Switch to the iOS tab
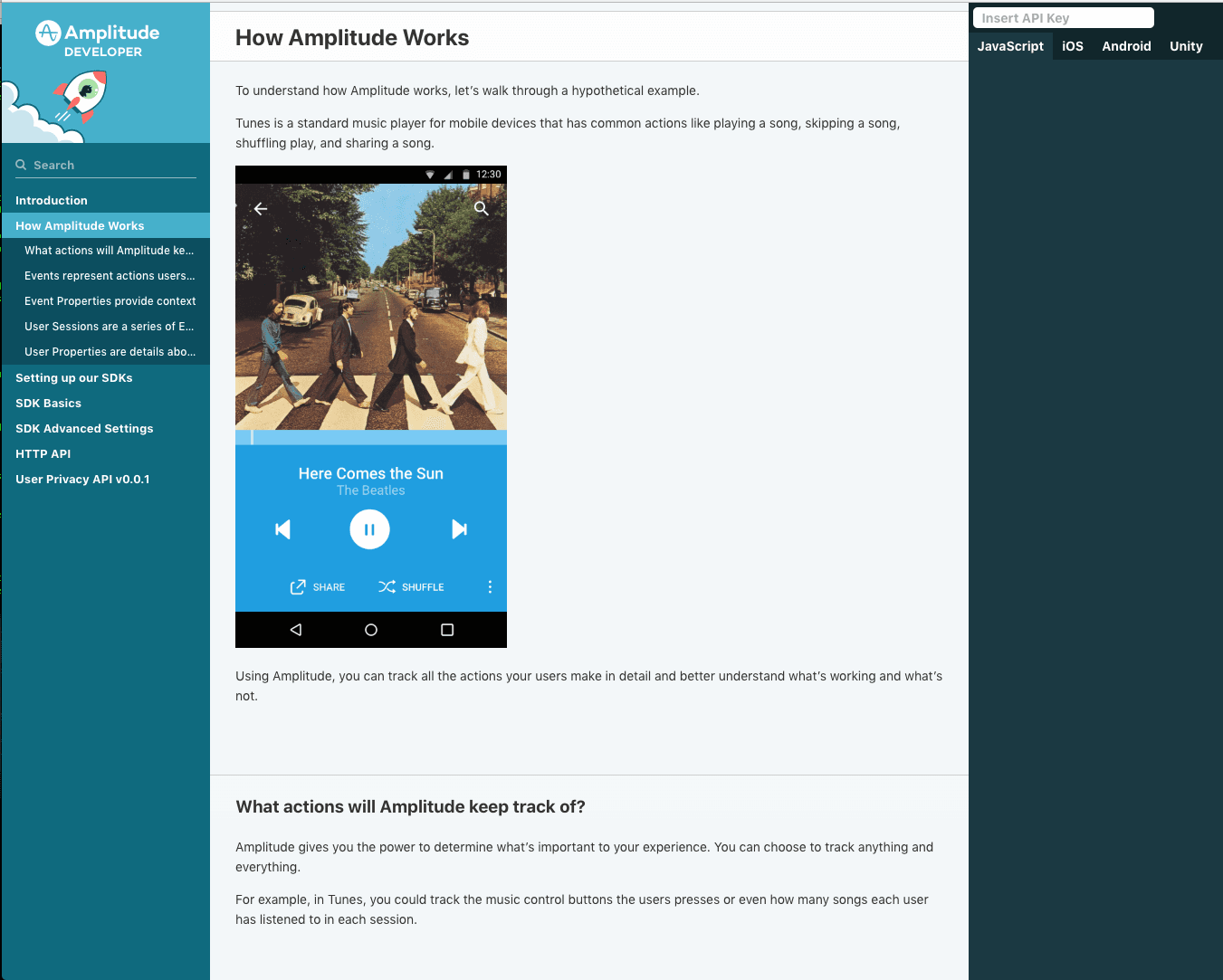The height and width of the screenshot is (980, 1223). [x=1073, y=46]
